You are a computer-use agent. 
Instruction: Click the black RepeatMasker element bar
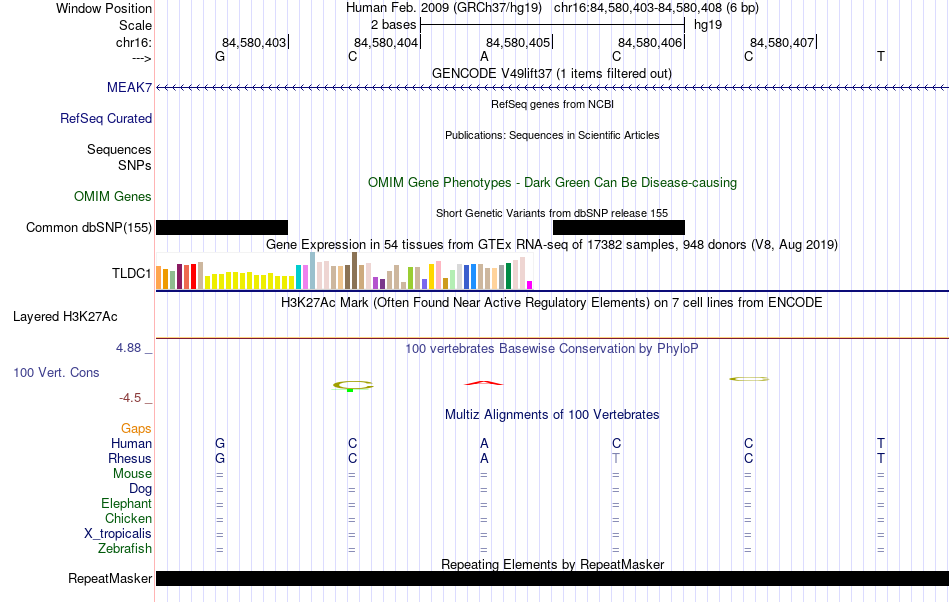[x=552, y=578]
